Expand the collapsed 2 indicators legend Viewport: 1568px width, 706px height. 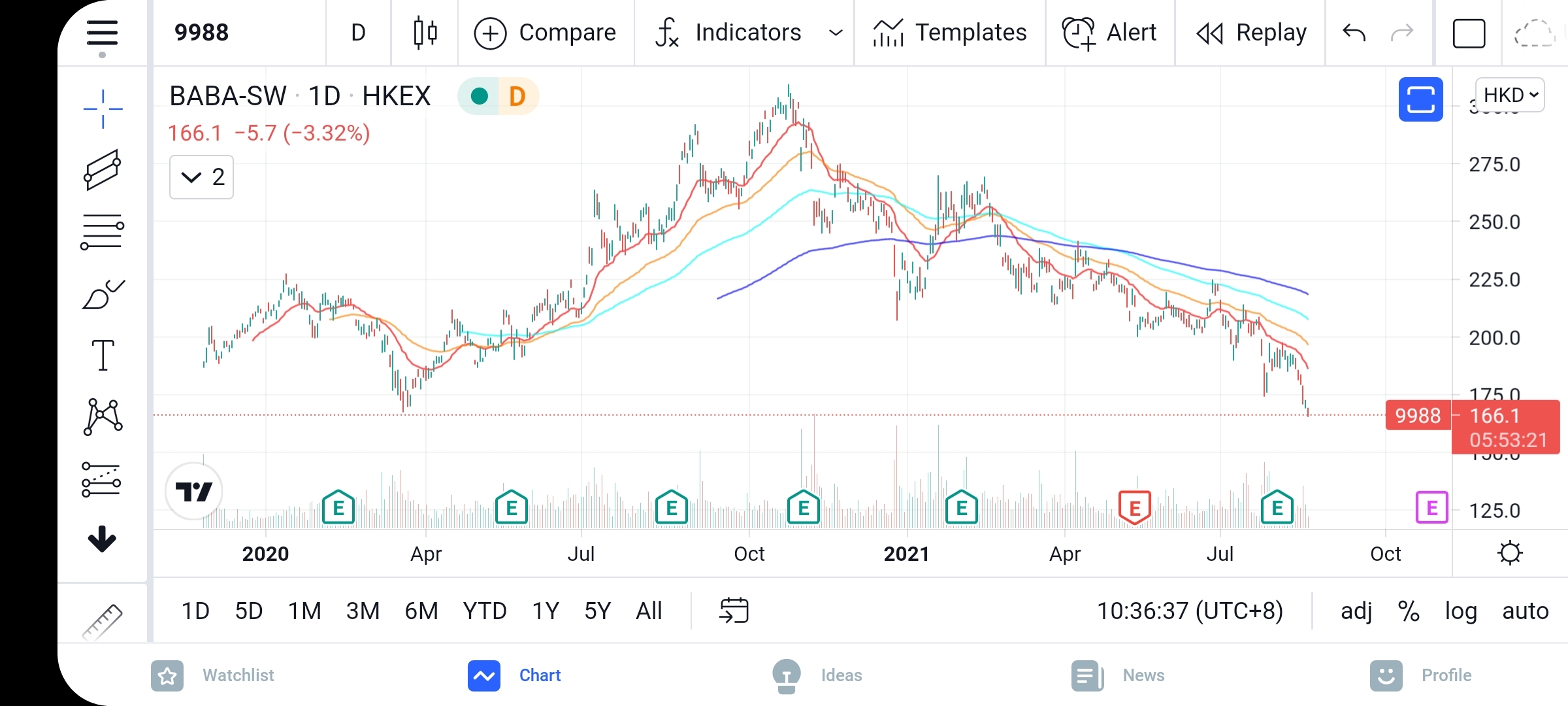click(x=201, y=177)
